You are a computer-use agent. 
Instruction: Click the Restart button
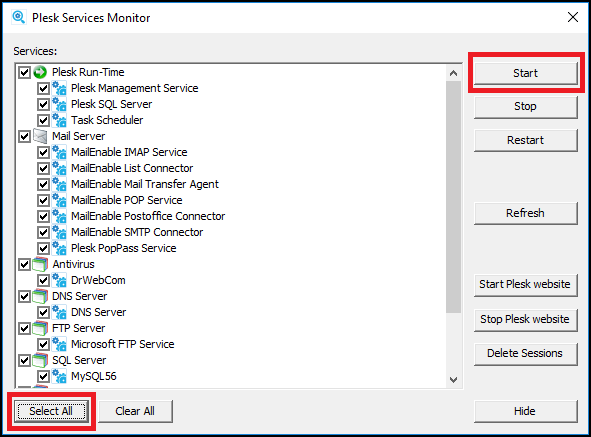tap(525, 140)
